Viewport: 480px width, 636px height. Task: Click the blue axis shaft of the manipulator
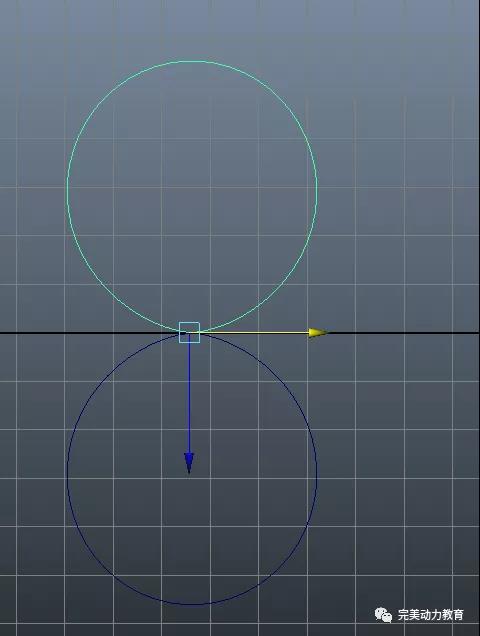point(189,398)
